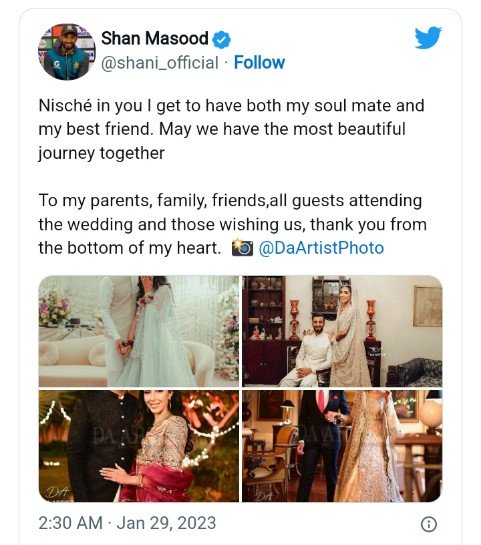View photo of bride in red dress
Viewport: 481px width, 545px height.
click(139, 446)
